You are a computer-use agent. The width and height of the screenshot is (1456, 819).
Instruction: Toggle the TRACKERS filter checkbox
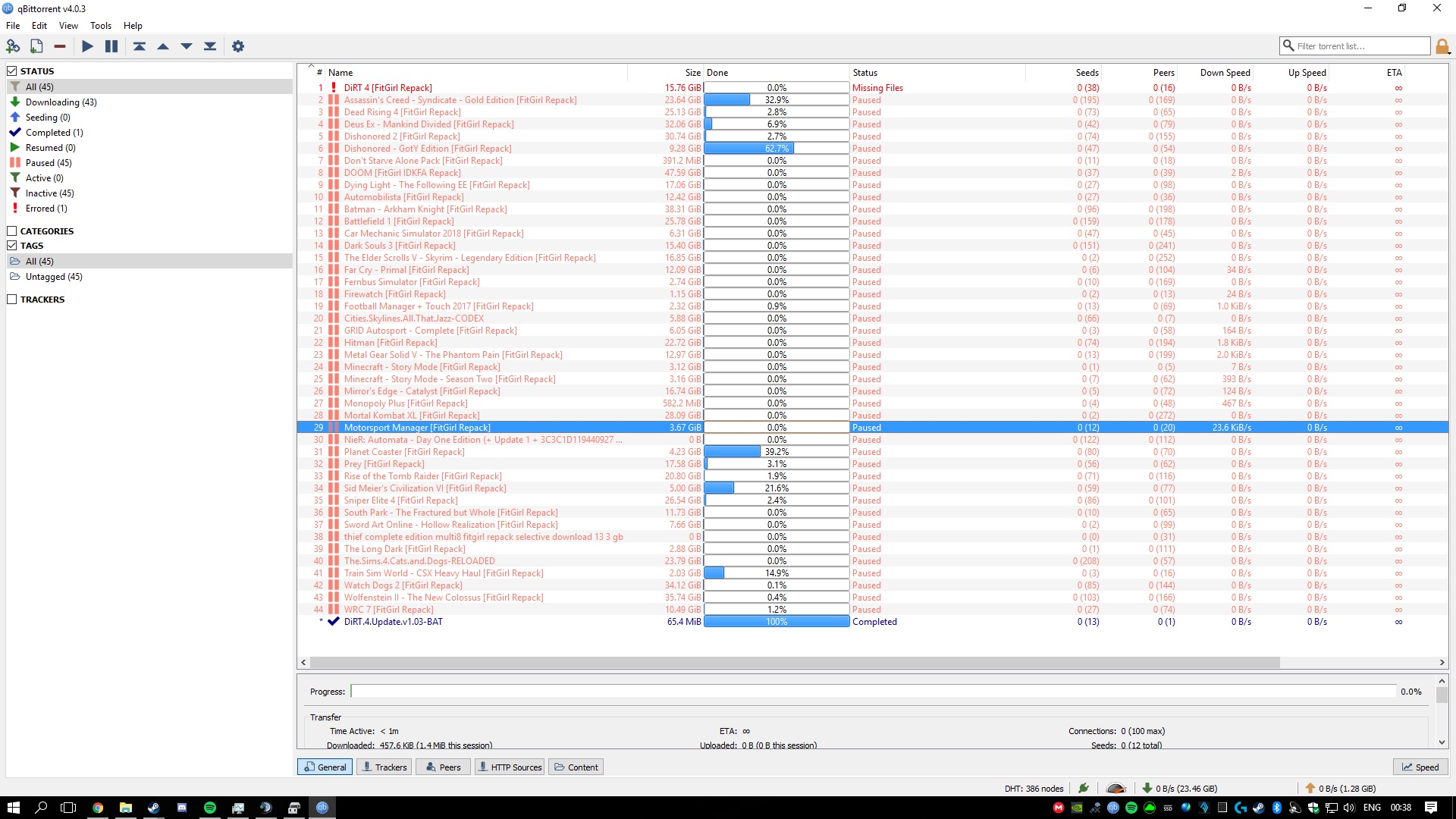point(12,300)
